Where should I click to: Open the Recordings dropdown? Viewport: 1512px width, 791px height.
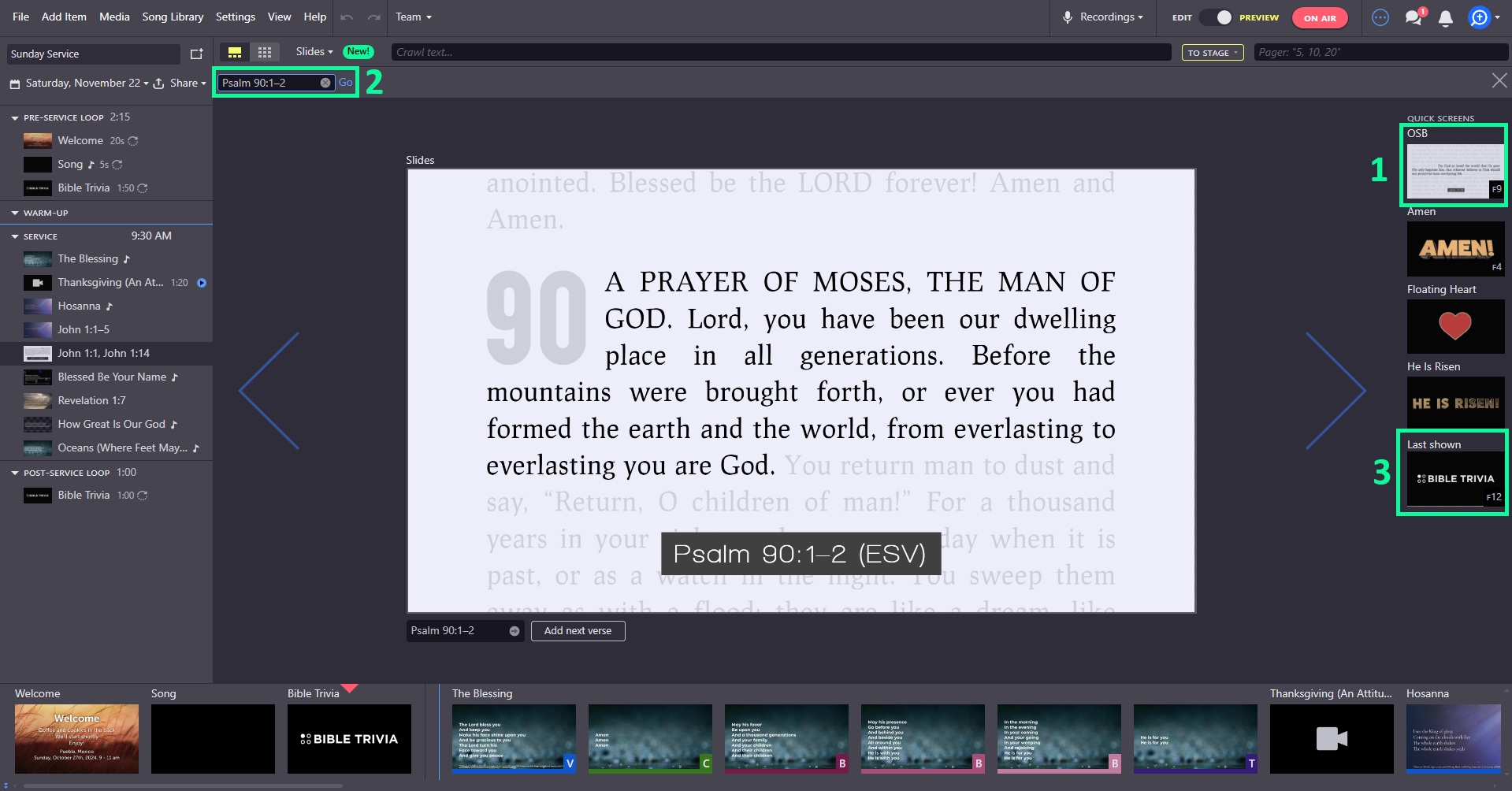point(1104,17)
